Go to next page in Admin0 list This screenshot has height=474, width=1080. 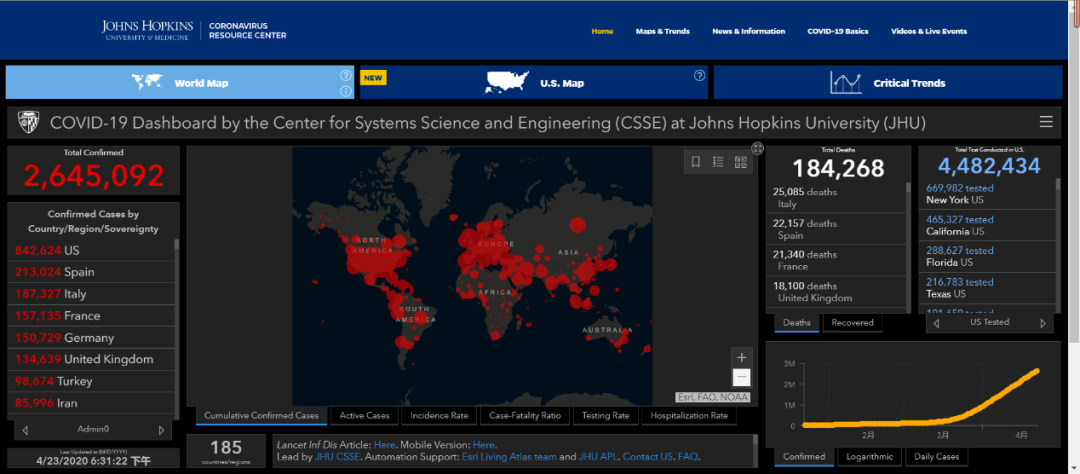(x=162, y=430)
